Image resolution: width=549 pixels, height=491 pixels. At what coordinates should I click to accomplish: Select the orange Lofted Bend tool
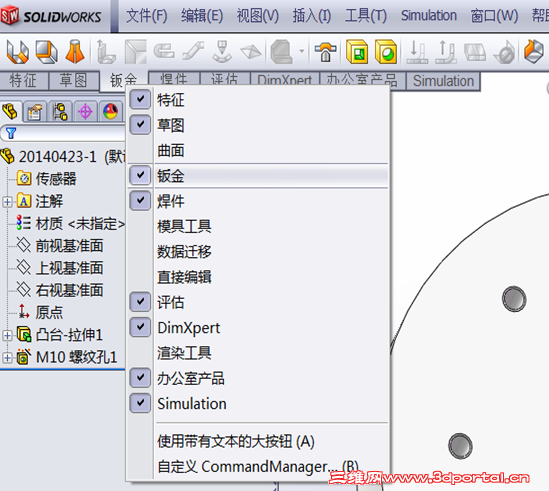75,51
